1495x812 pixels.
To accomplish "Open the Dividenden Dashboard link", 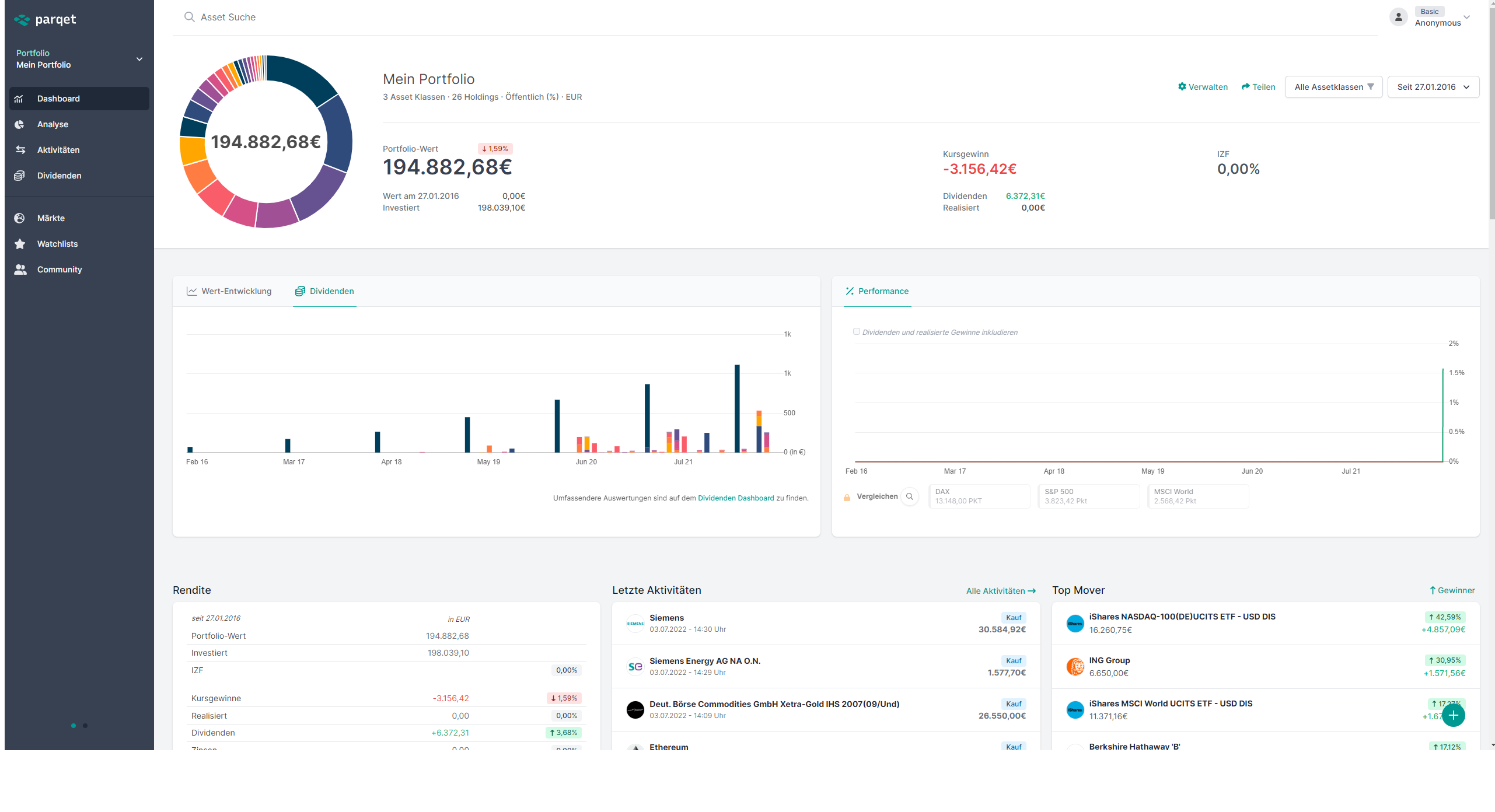I will [735, 498].
